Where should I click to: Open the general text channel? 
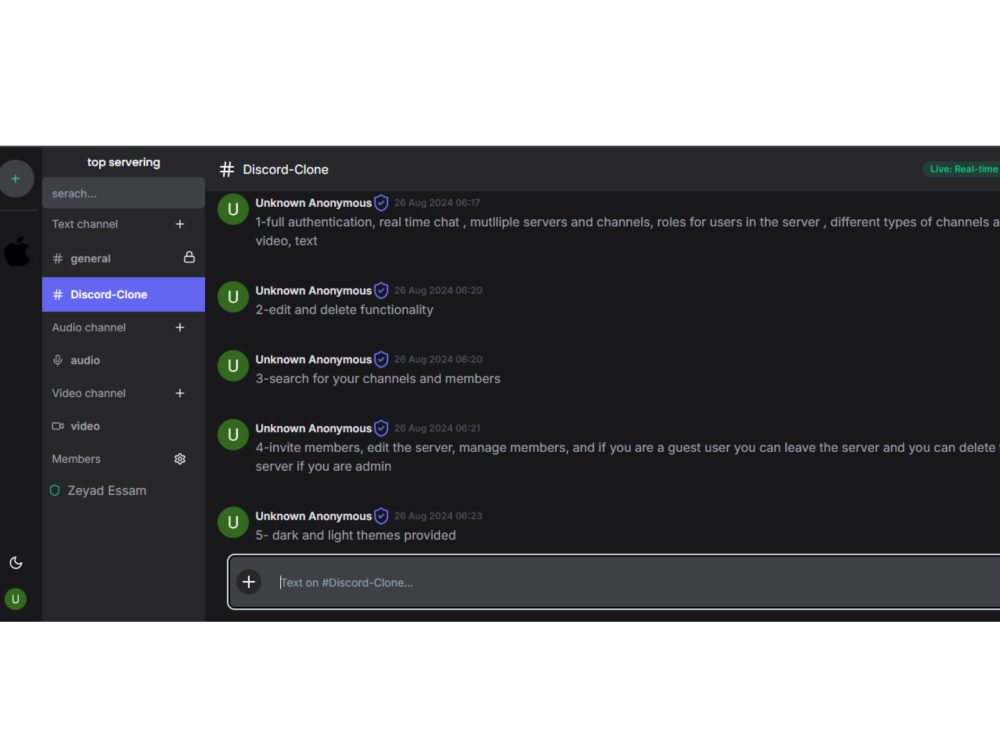(124, 258)
